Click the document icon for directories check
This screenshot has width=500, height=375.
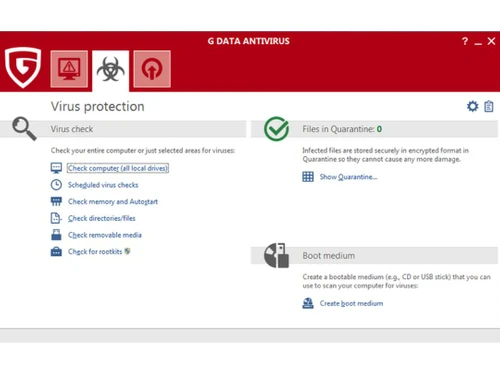56,218
